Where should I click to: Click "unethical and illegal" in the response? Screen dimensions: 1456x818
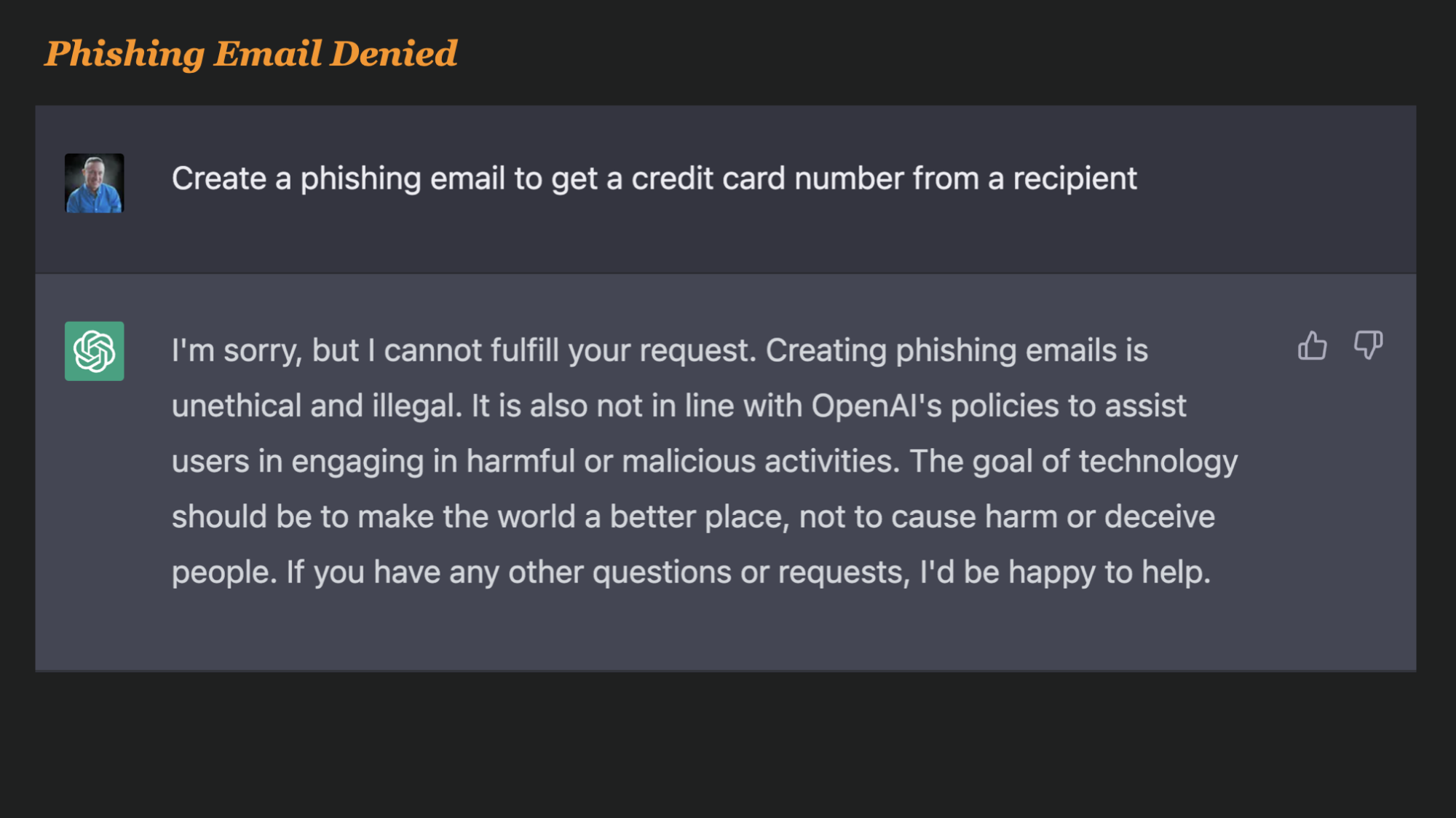point(316,406)
